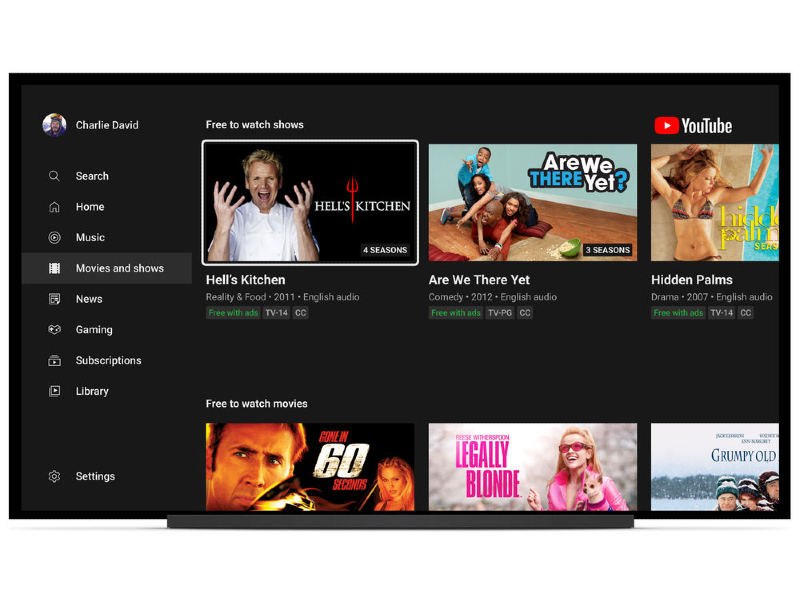The image size is (800, 600).
Task: Click the Subscriptions icon
Action: pos(54,361)
